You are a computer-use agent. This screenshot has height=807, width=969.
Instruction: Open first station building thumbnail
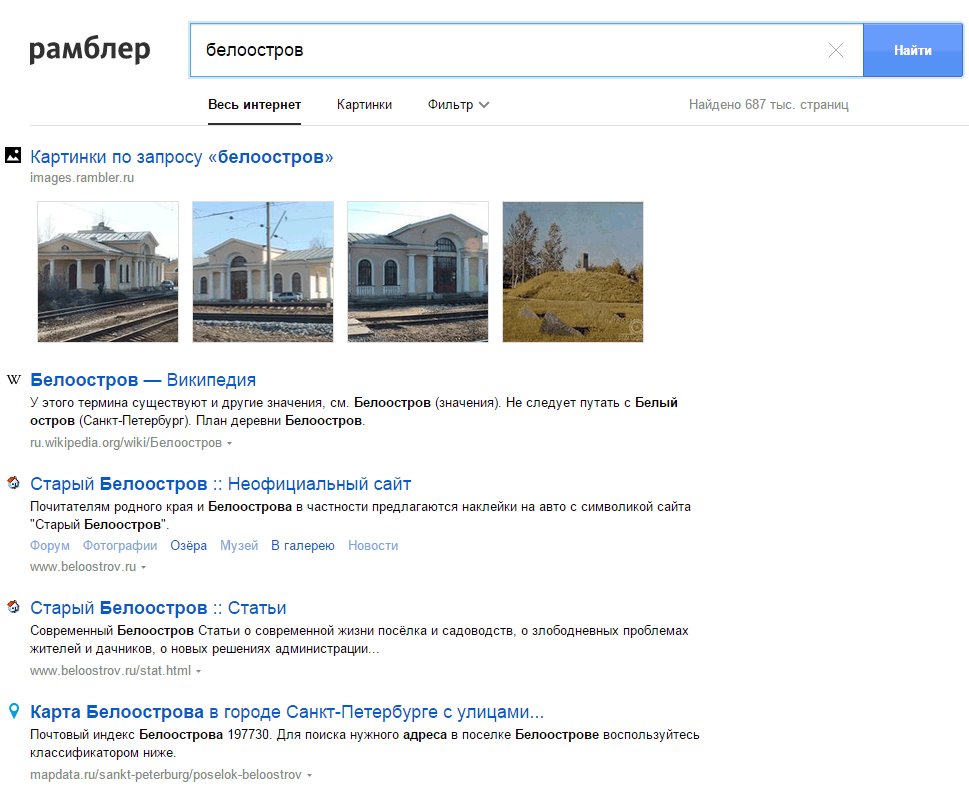(x=108, y=272)
